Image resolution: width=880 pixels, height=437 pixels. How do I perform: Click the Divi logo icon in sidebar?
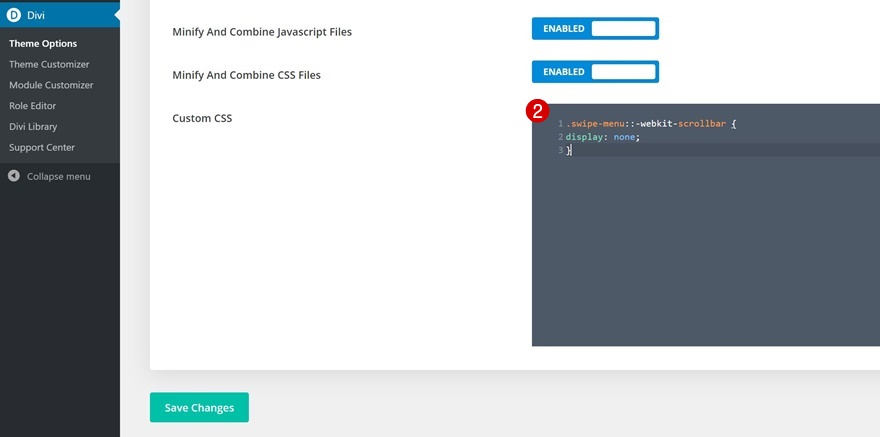[13, 15]
